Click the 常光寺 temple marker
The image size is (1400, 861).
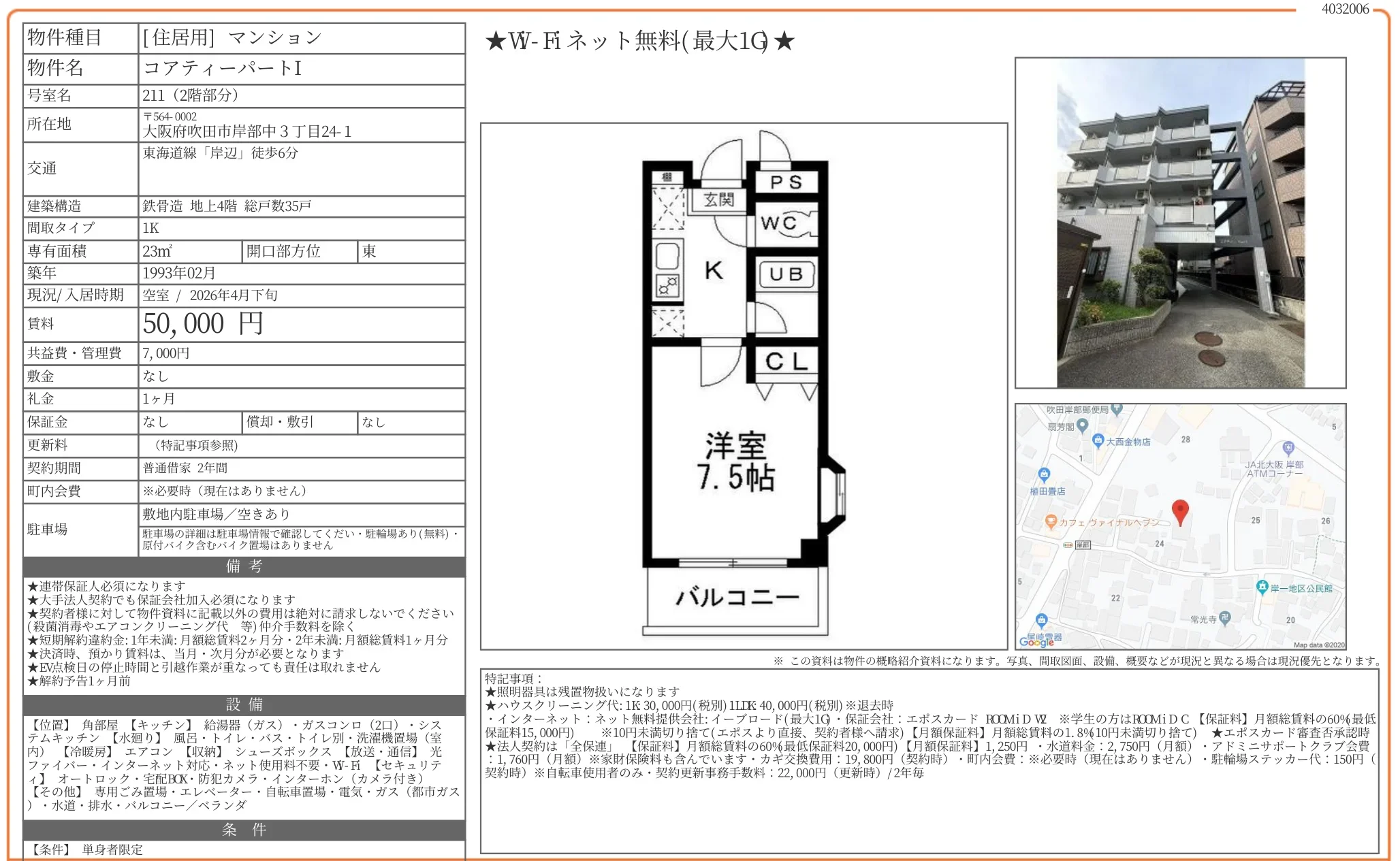1225,617
